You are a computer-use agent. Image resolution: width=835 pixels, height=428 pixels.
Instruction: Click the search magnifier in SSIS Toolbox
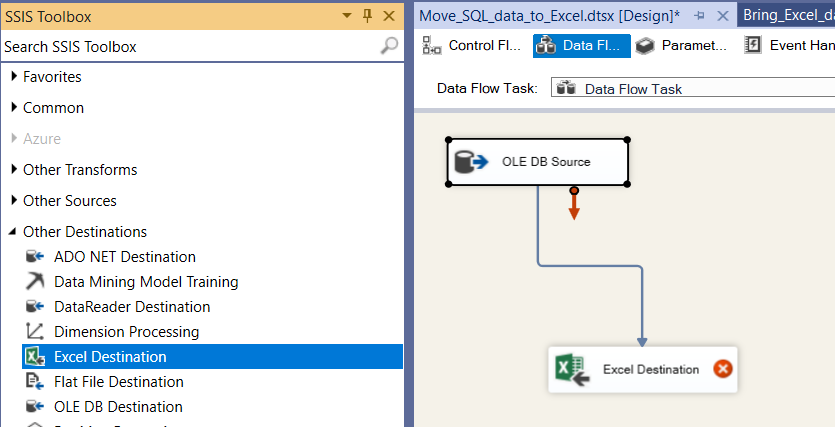389,46
